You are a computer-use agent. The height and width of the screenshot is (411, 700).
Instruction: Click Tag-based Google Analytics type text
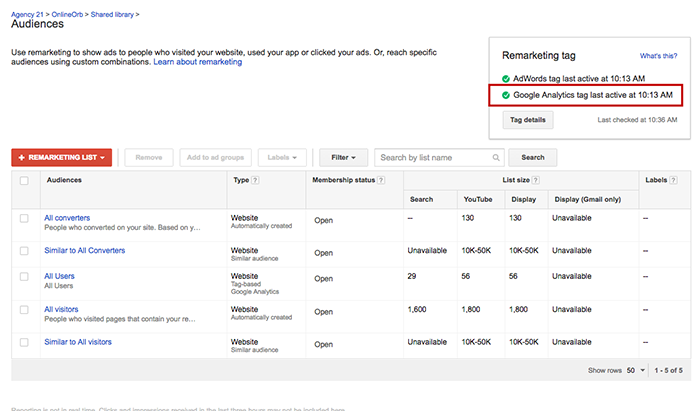pos(255,288)
